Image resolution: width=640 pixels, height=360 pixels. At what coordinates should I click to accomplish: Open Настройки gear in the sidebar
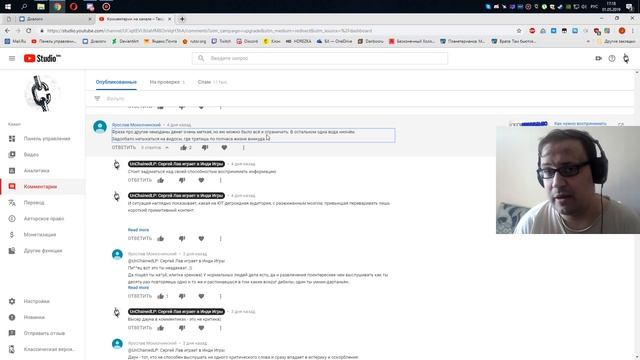coord(42,301)
